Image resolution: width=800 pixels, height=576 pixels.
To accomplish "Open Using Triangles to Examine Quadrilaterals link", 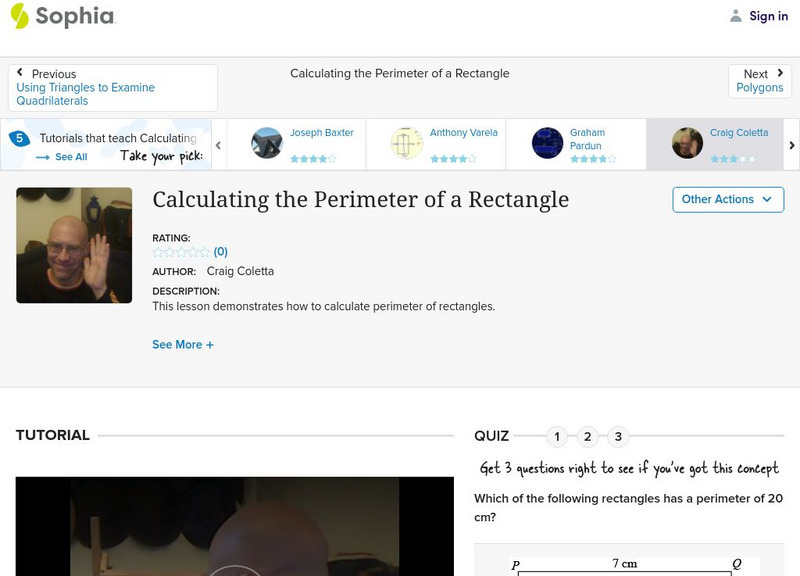I will click(86, 94).
